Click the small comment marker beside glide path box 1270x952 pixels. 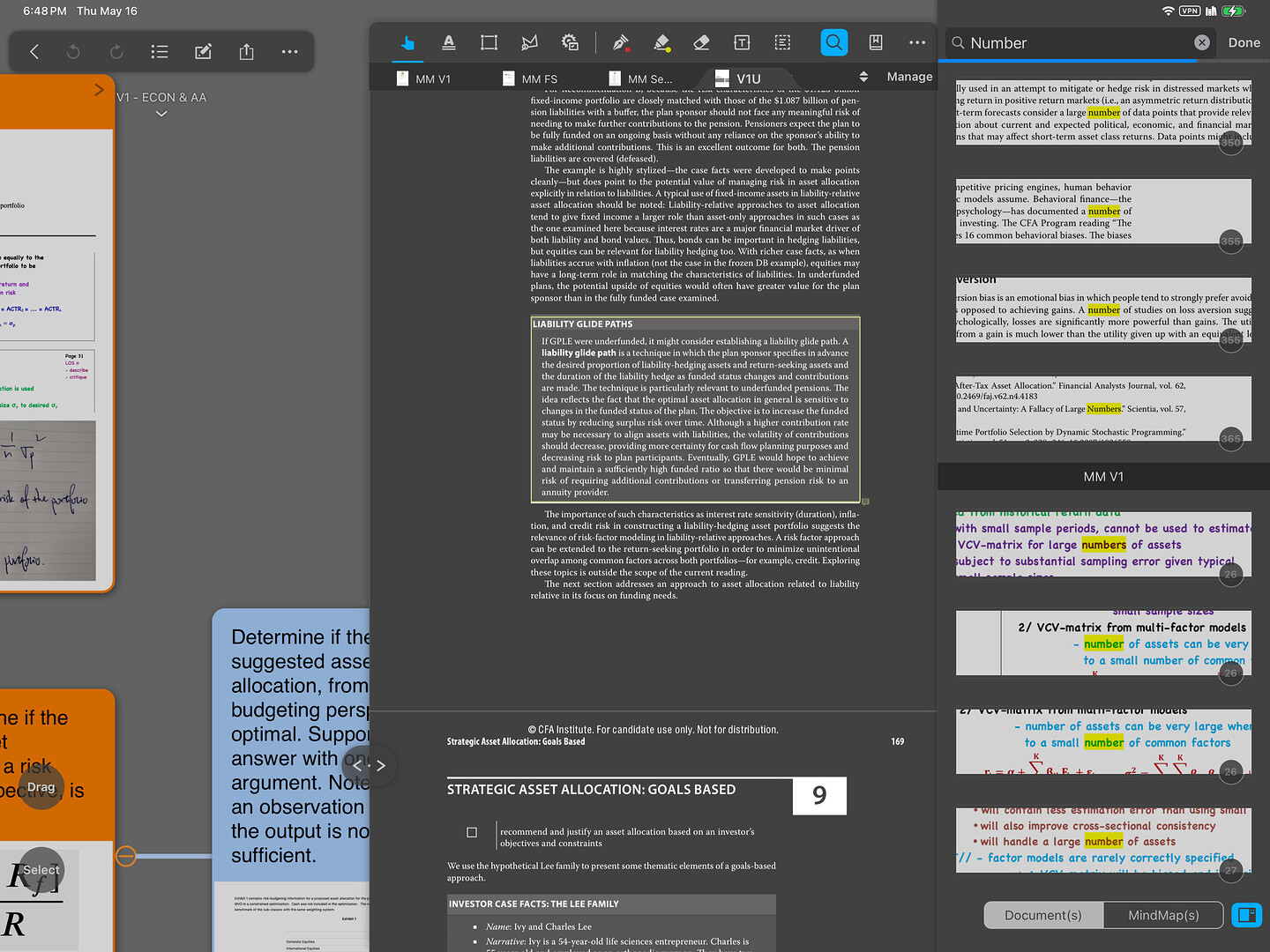click(x=865, y=502)
